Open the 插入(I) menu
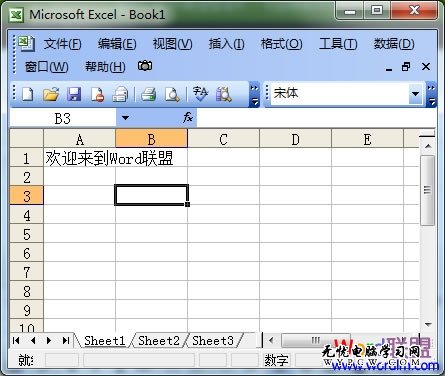 226,44
